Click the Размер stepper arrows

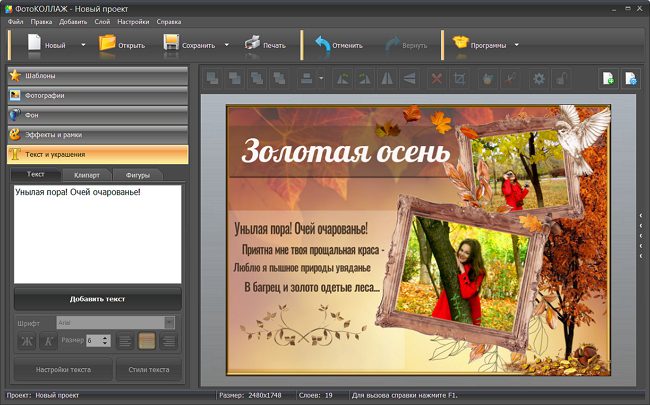coord(105,340)
